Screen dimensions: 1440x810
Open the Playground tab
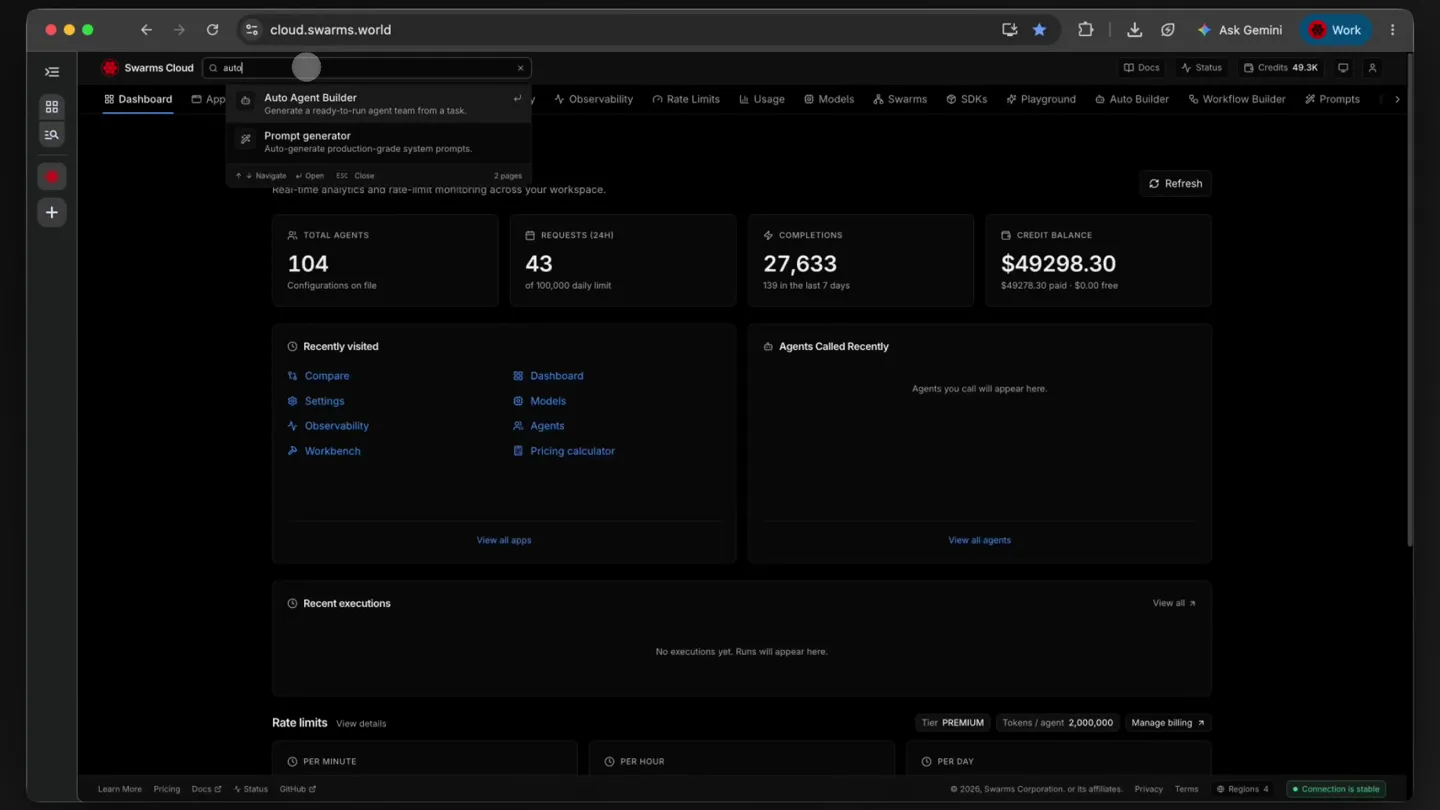[1041, 99]
